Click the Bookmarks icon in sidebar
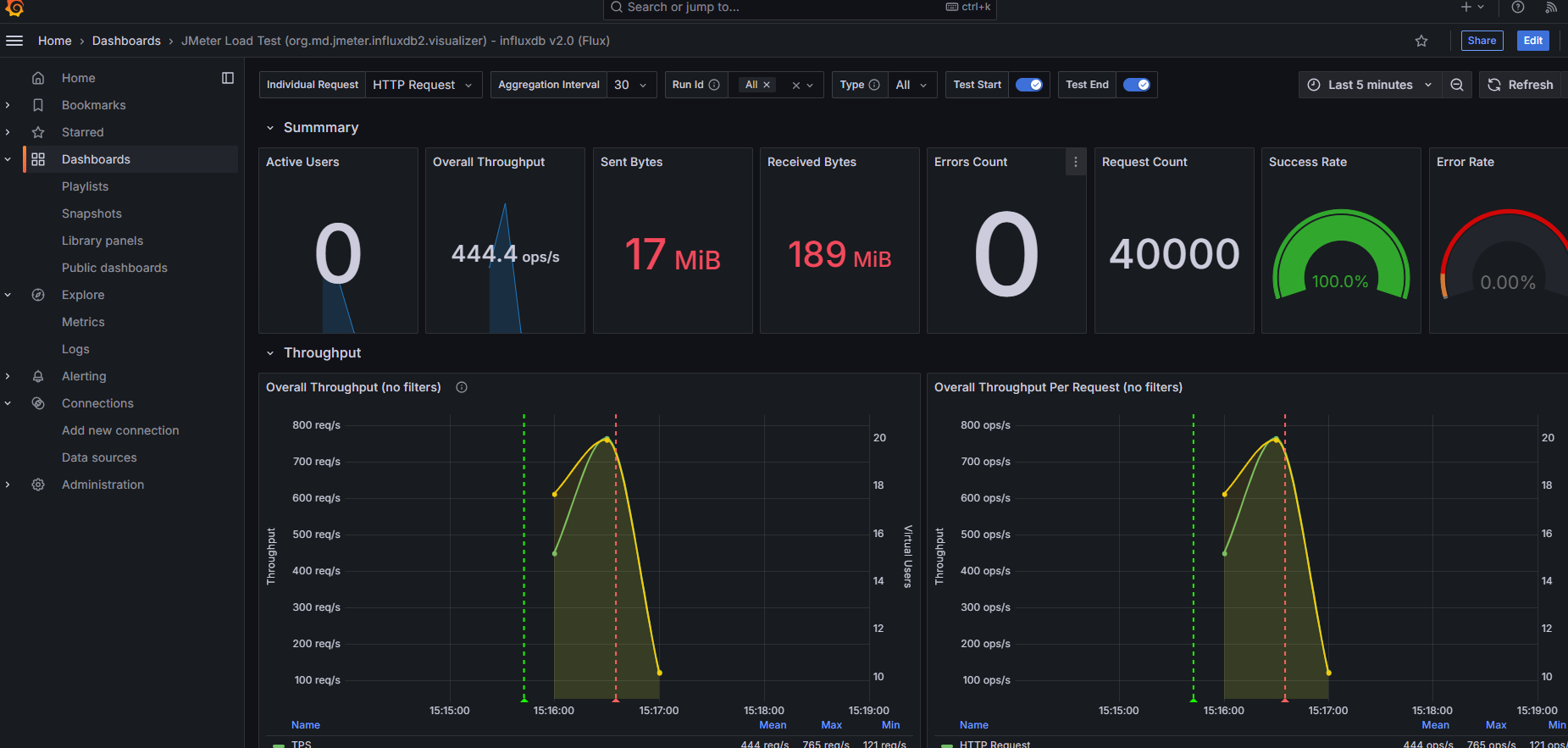 point(38,105)
